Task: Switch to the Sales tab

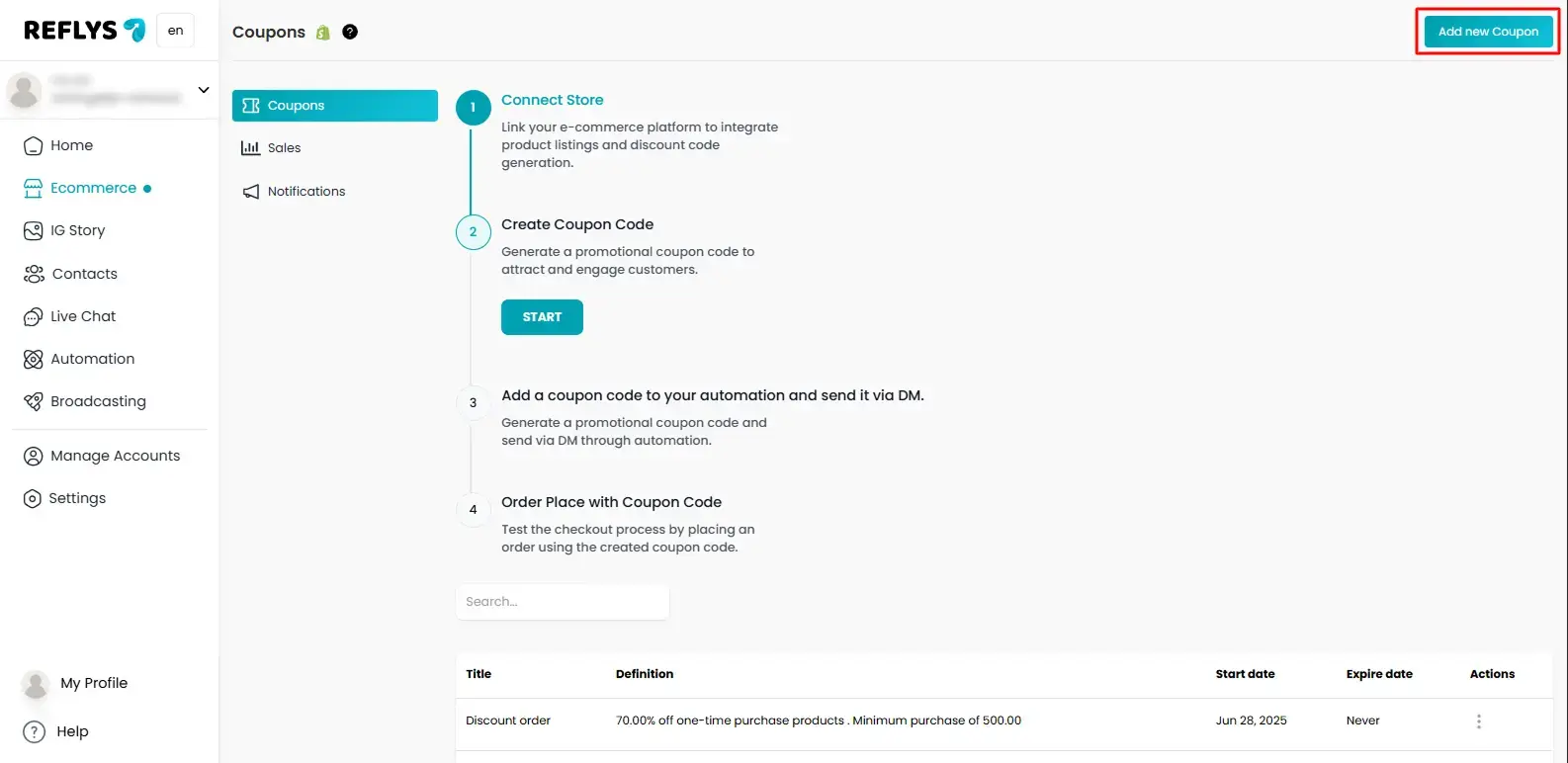Action: pos(284,148)
